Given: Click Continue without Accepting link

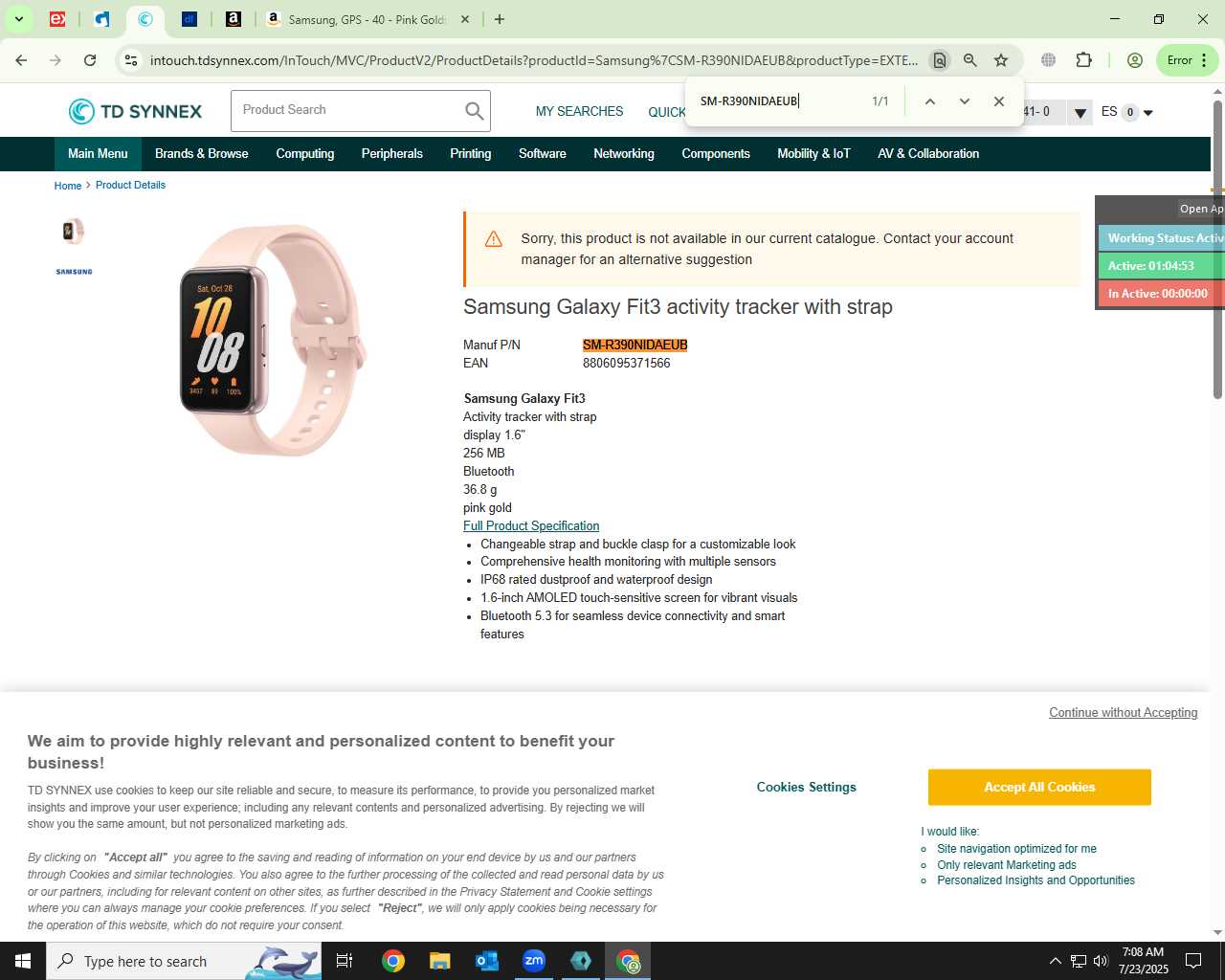Looking at the screenshot, I should point(1124,713).
